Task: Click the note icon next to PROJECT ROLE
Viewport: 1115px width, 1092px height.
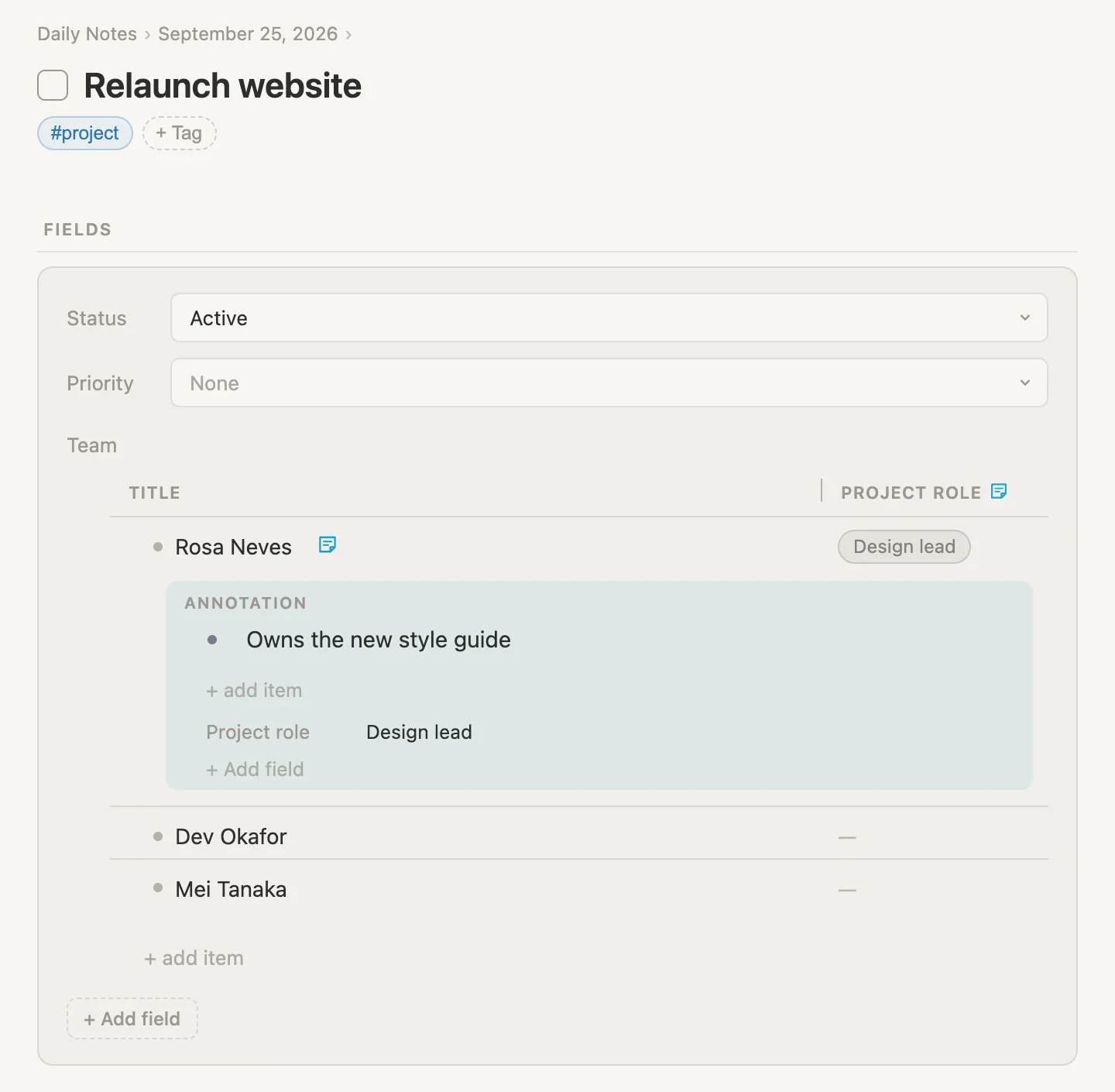Action: coord(999,491)
